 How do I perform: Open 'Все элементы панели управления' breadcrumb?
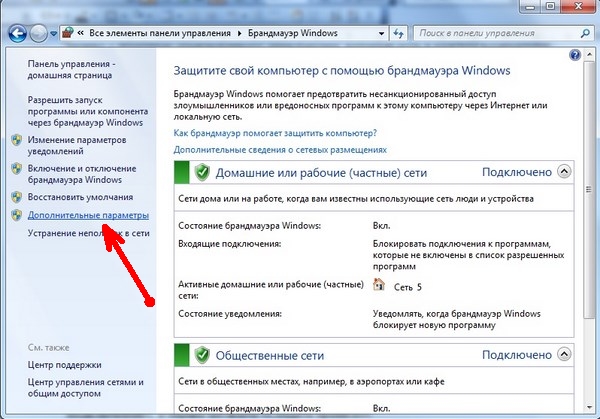click(x=160, y=33)
